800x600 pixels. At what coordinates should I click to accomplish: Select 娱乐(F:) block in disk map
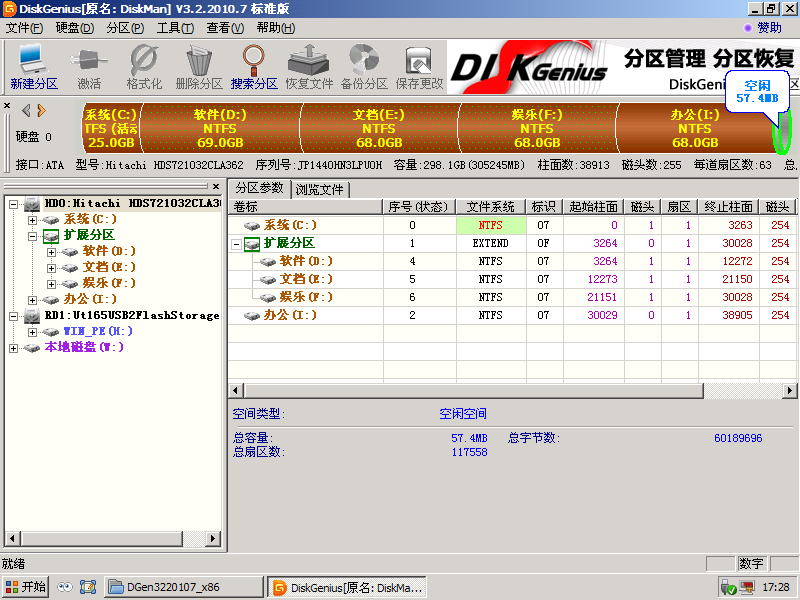click(x=537, y=129)
